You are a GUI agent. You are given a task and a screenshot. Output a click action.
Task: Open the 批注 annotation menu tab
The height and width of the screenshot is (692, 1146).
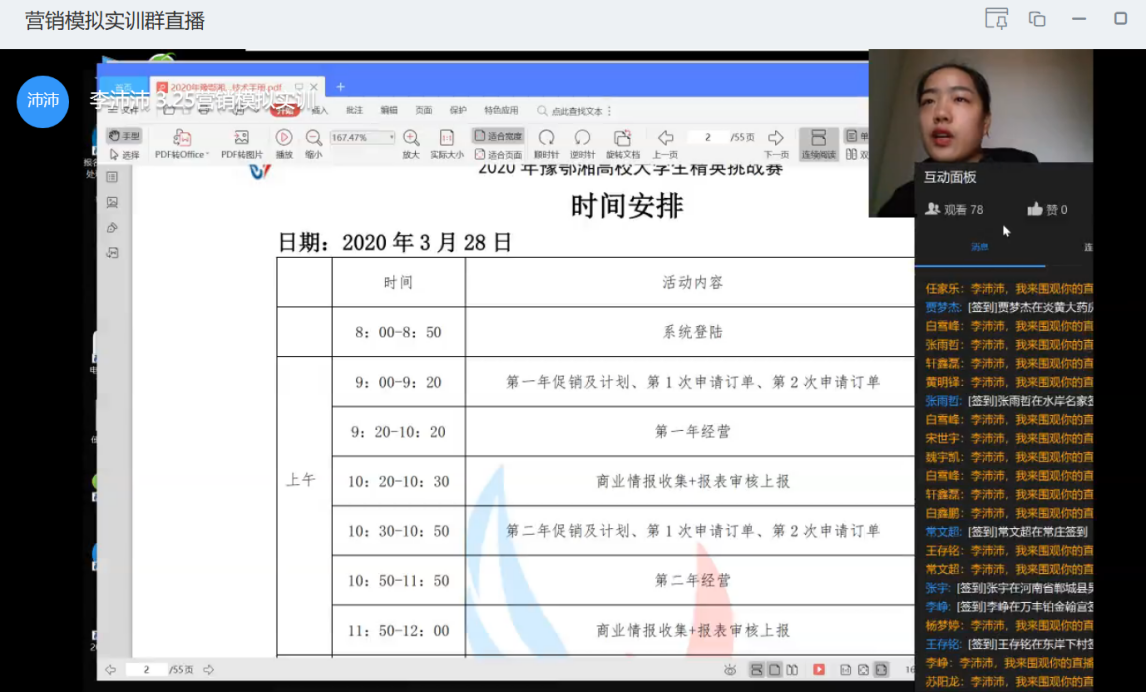(x=354, y=111)
